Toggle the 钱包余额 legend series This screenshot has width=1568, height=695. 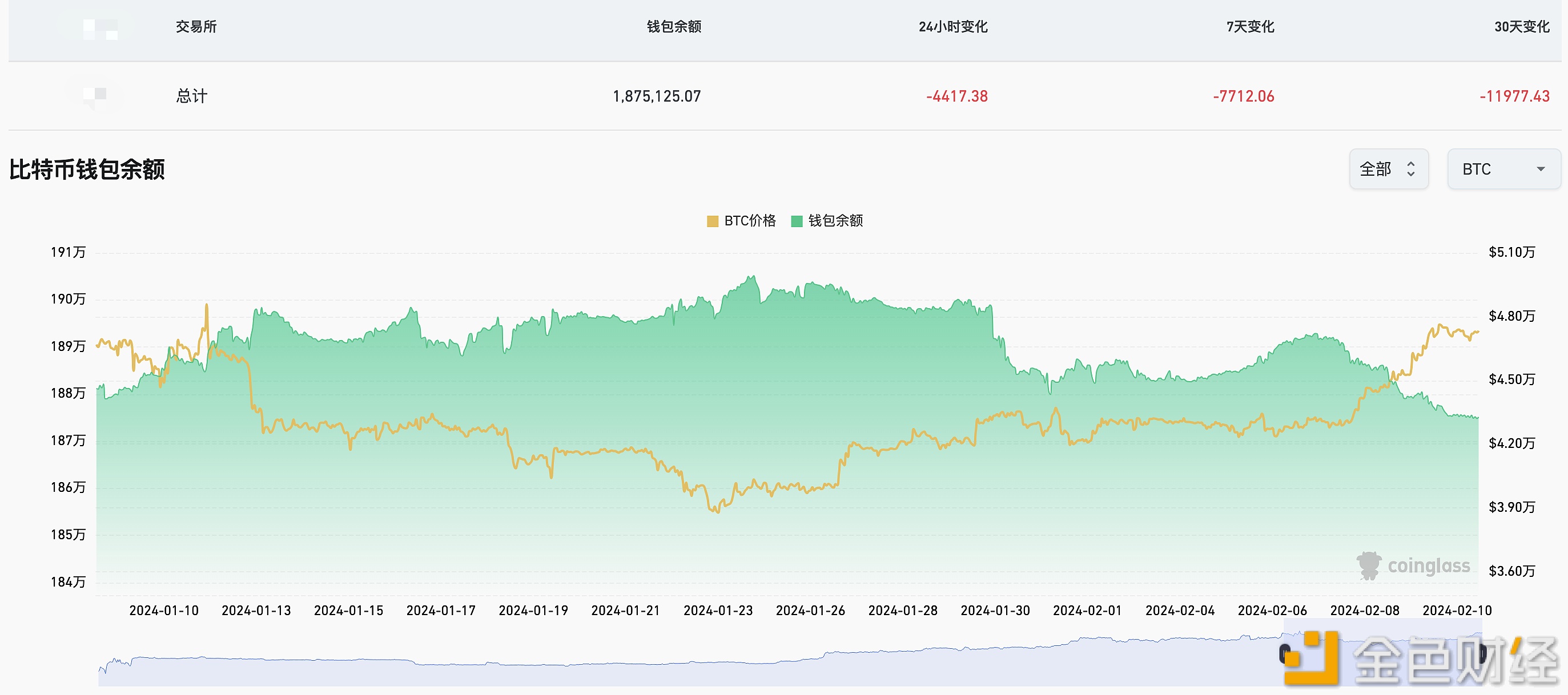pos(827,221)
